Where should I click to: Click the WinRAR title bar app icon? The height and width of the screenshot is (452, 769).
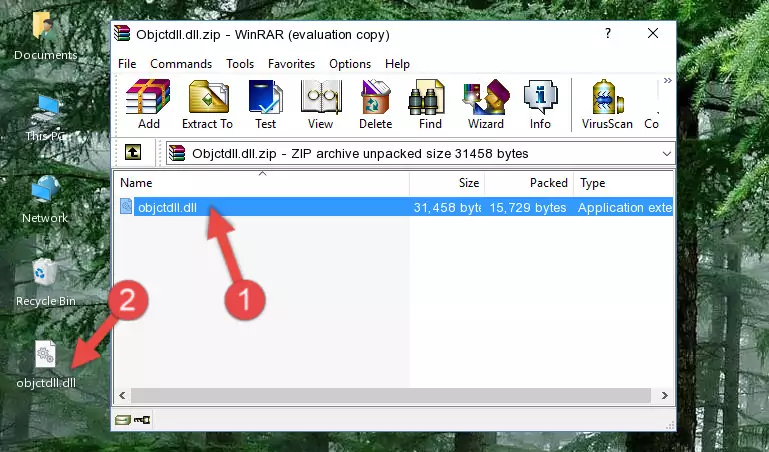pos(122,33)
